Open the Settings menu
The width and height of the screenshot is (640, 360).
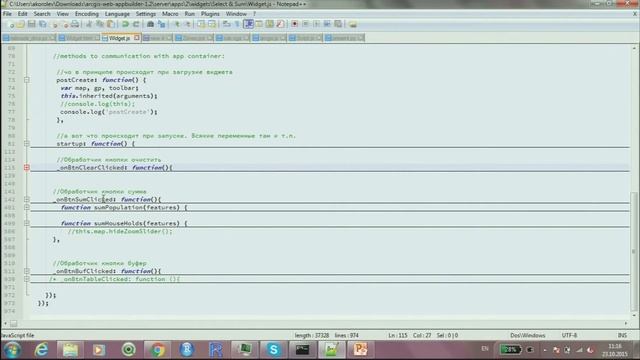tap(146, 14)
